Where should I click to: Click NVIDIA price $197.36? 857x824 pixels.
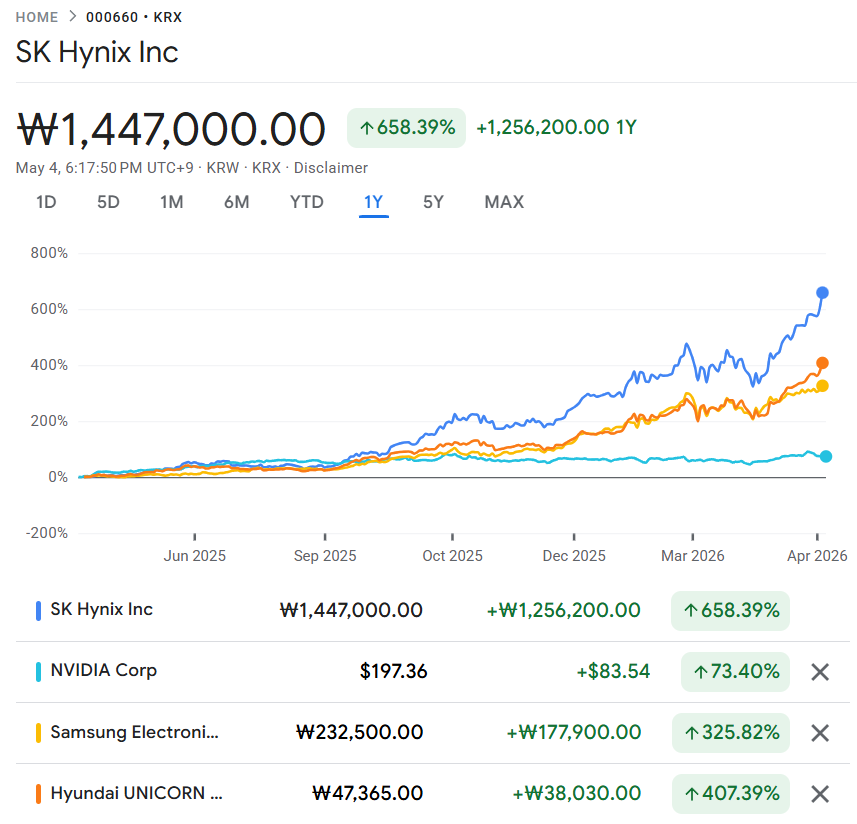(x=394, y=672)
